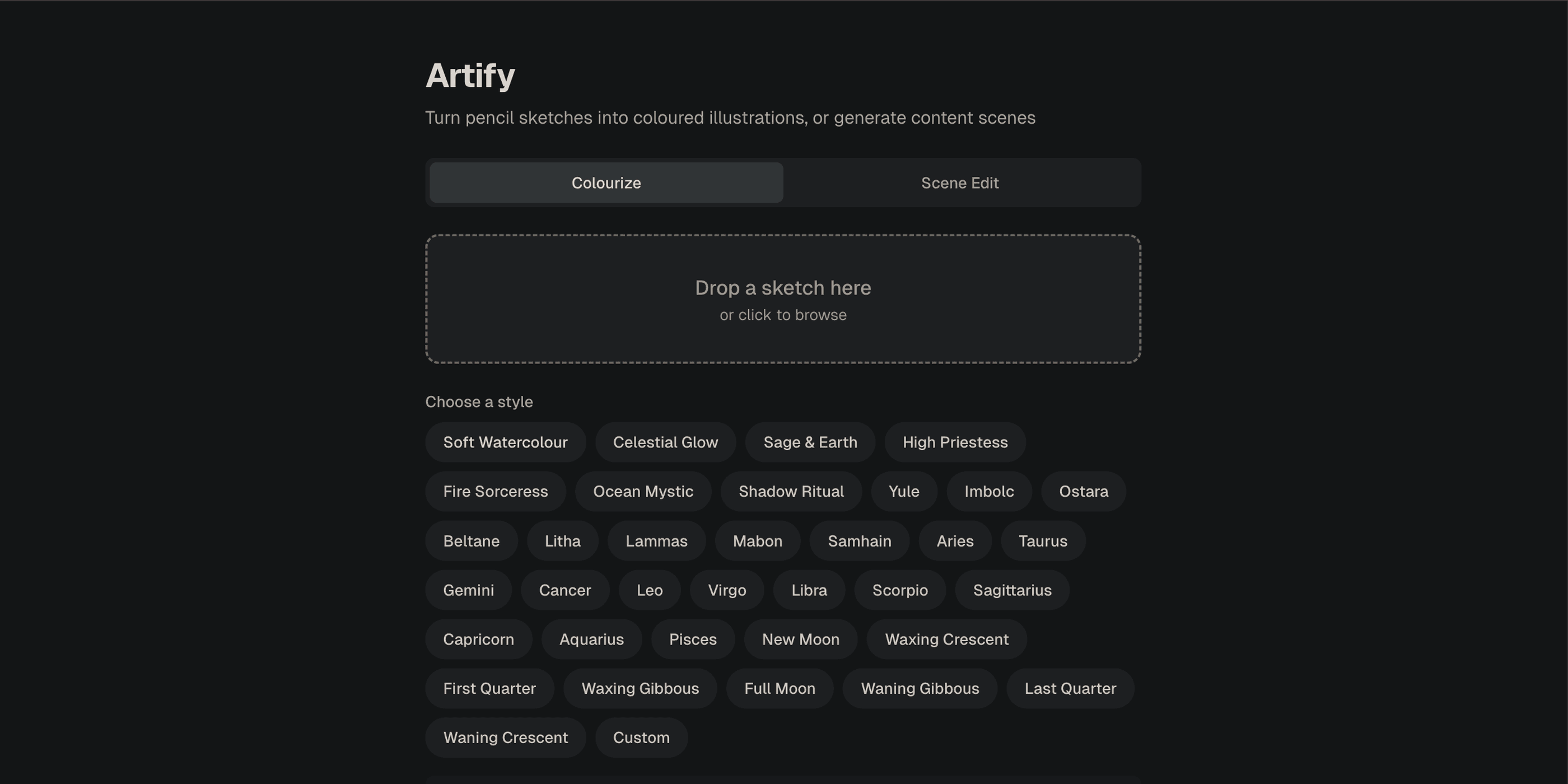1568x784 pixels.
Task: Choose the Scorpio zodiac style
Action: tap(900, 590)
